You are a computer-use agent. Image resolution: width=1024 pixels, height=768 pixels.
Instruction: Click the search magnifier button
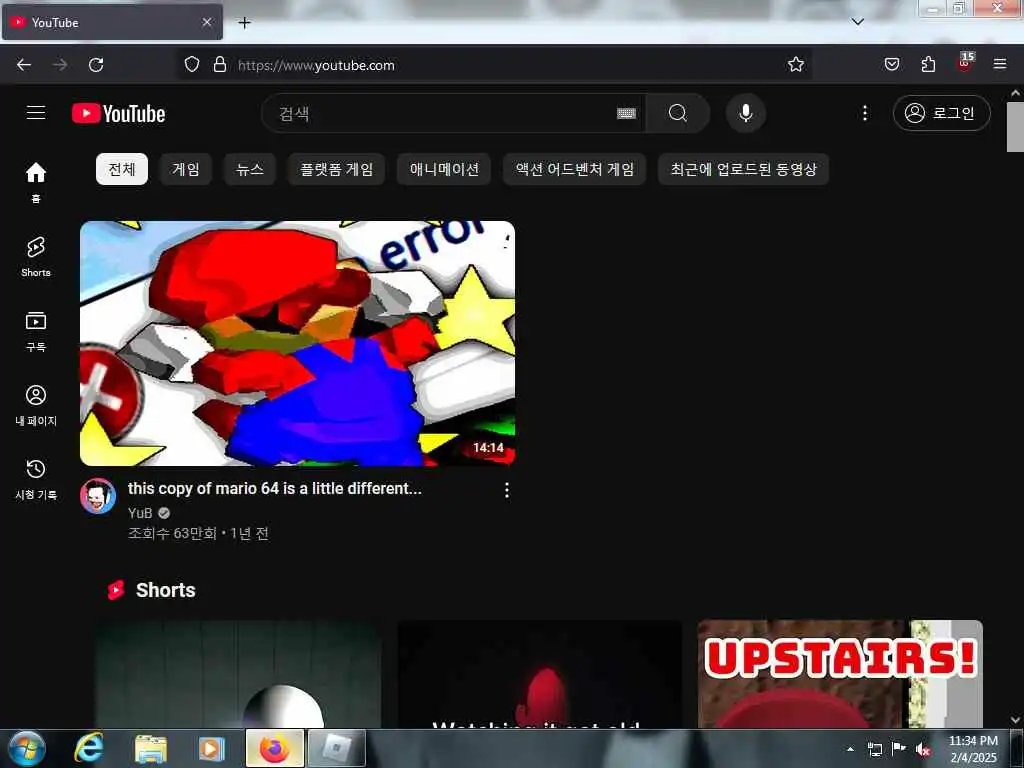tap(678, 114)
